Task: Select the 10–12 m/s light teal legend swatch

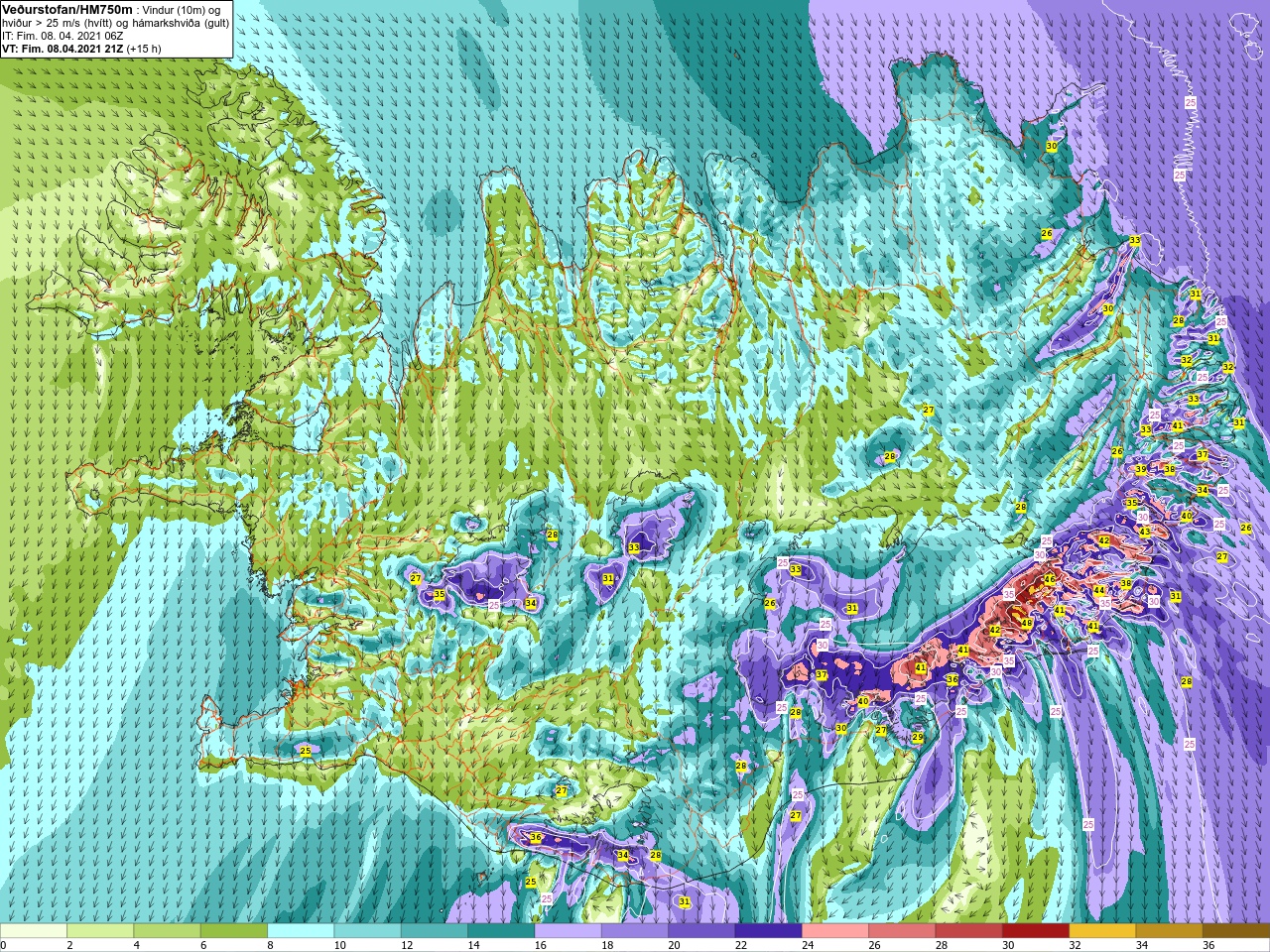Action: click(x=367, y=931)
